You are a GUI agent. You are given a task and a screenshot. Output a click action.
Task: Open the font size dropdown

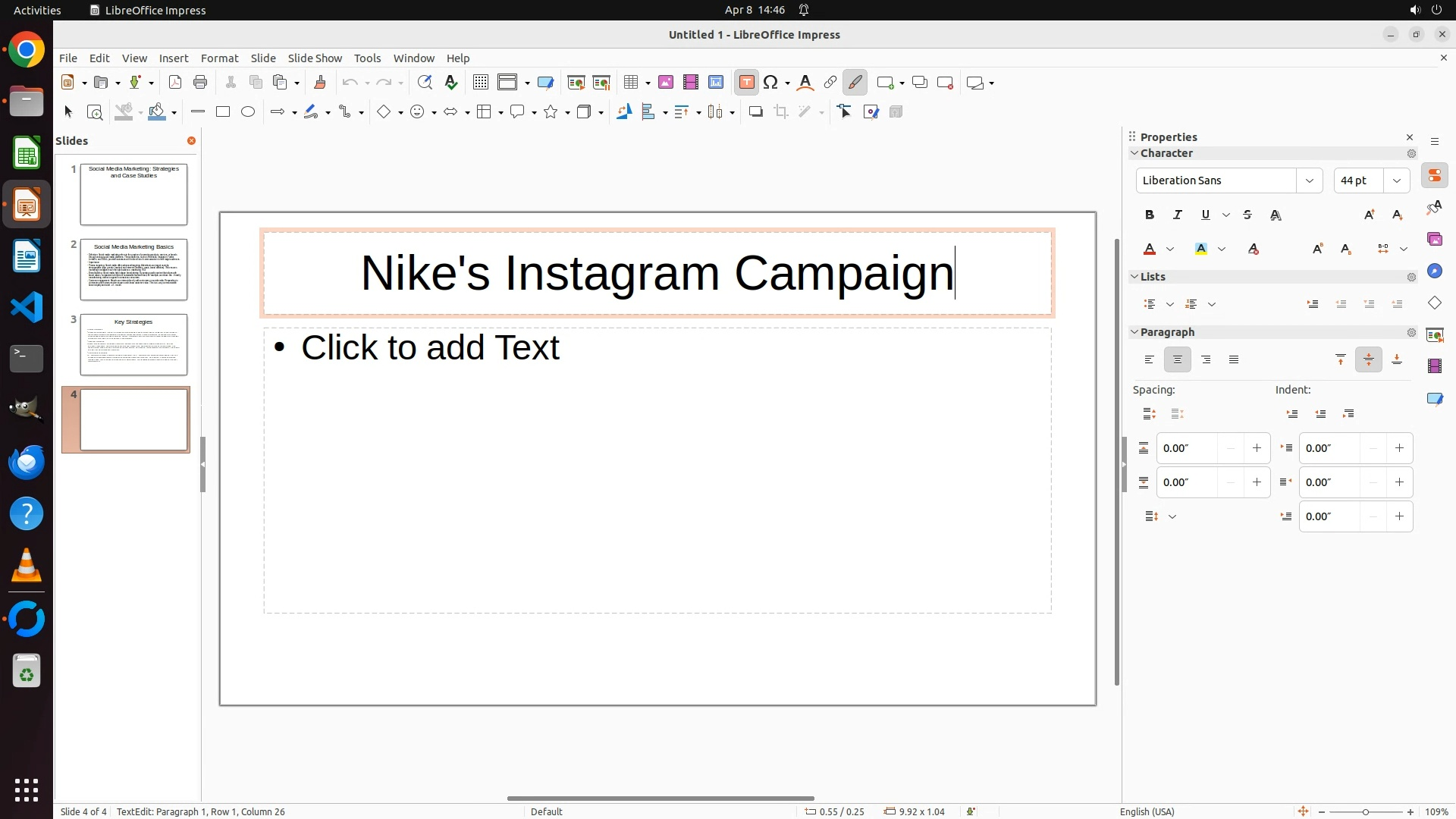pyautogui.click(x=1397, y=180)
